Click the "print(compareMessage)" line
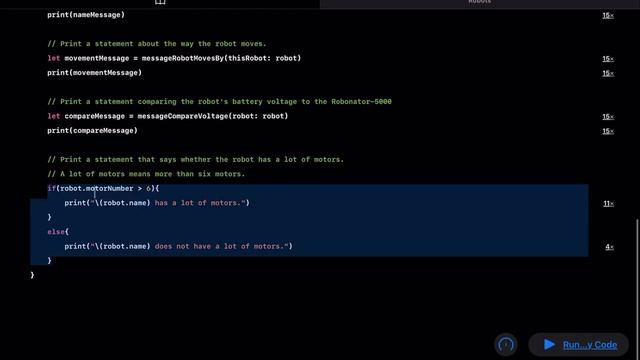 [x=92, y=131]
